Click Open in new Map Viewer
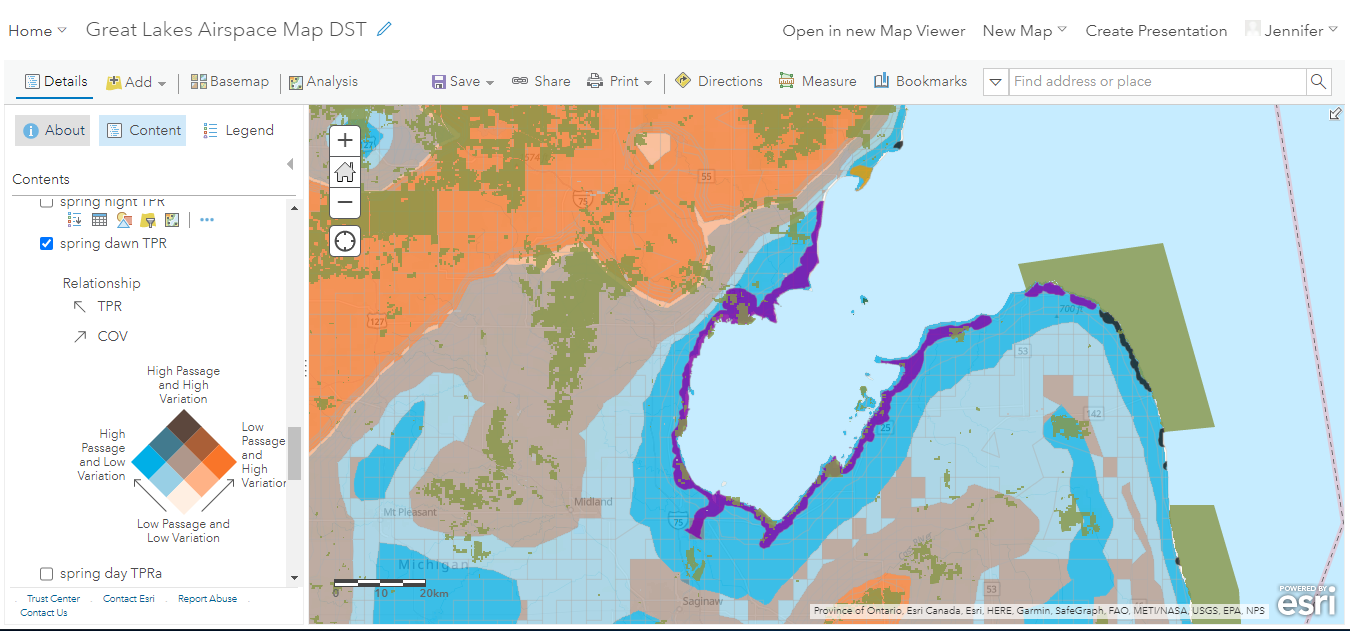The image size is (1350, 631). [x=873, y=31]
